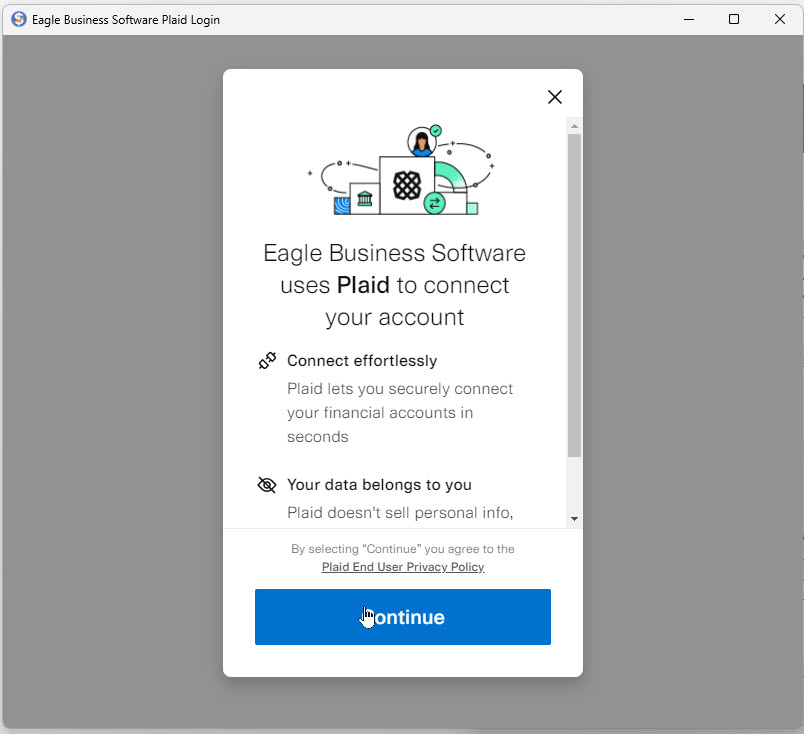
Task: Close the Plaid dialog with the X icon
Action: pyautogui.click(x=555, y=97)
